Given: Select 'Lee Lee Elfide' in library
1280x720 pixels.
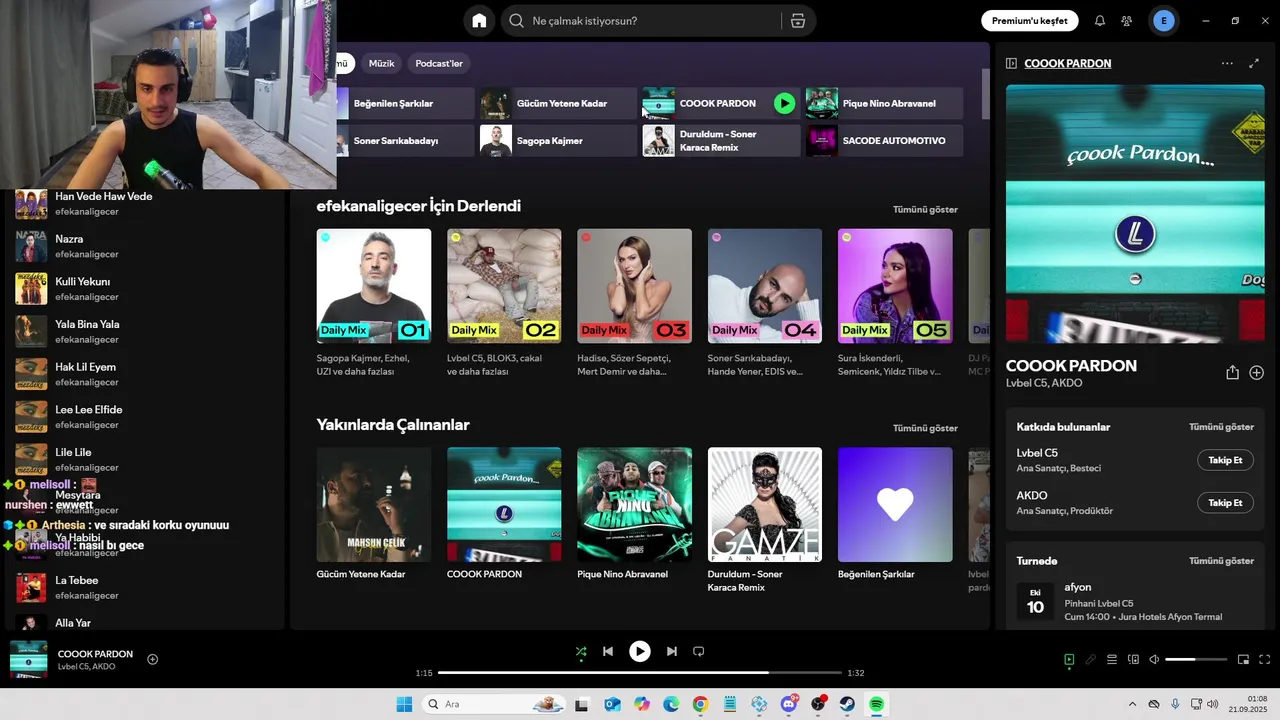Looking at the screenshot, I should 145,417.
